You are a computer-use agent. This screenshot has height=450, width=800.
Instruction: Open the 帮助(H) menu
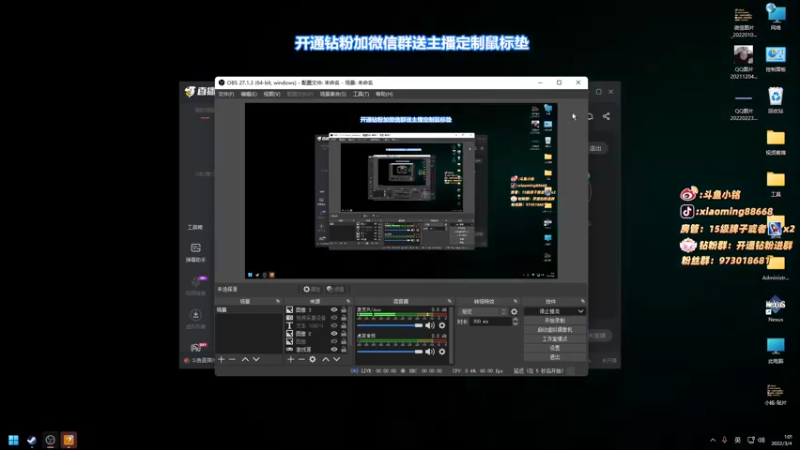click(x=384, y=94)
